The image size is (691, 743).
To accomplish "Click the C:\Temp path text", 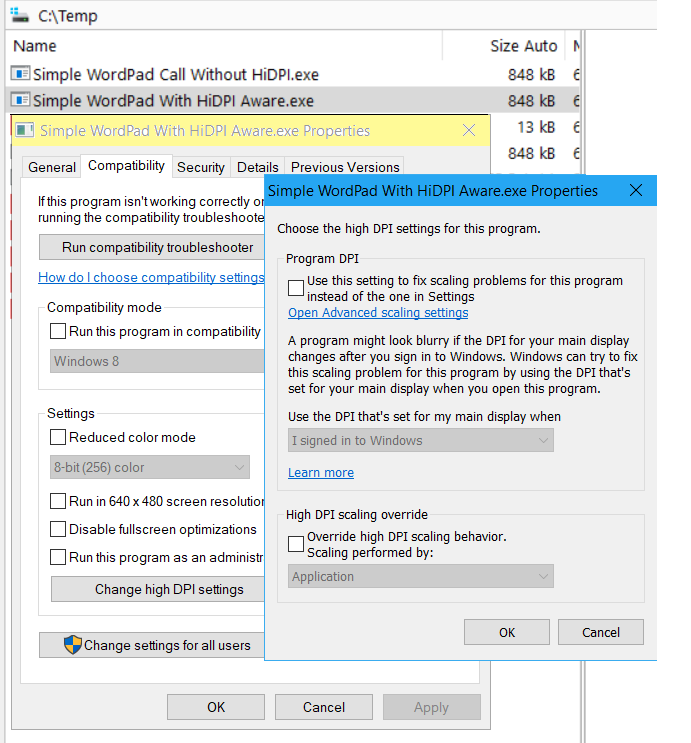I will 68,16.
